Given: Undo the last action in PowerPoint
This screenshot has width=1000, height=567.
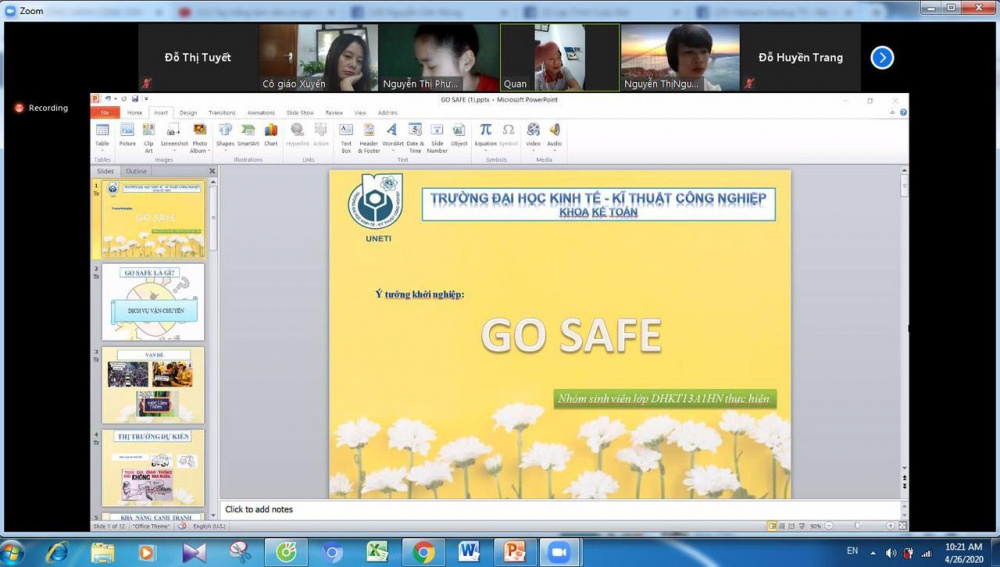Looking at the screenshot, I should tap(108, 99).
